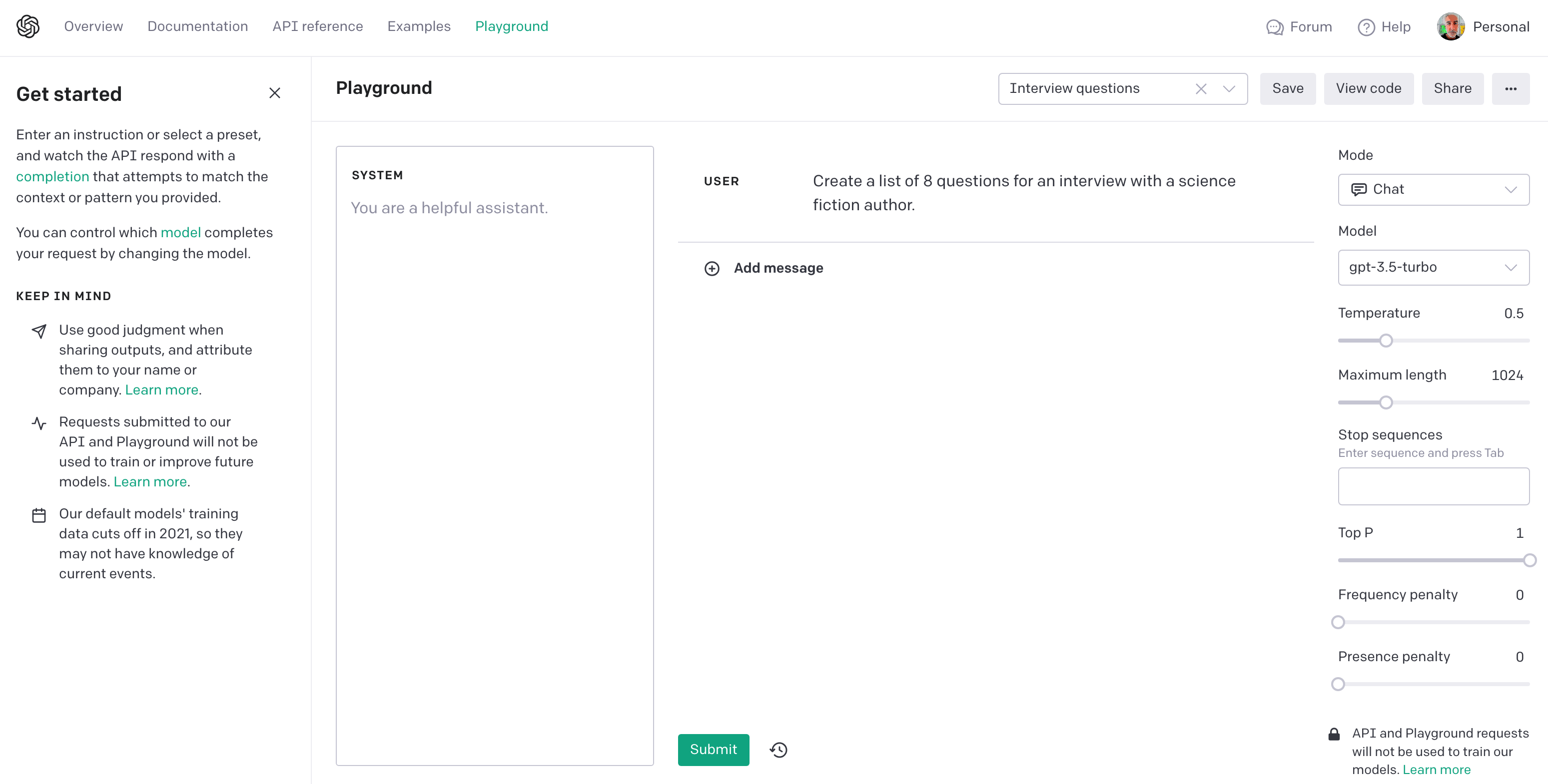Click the Personal profile avatar
1548x784 pixels.
tap(1450, 27)
